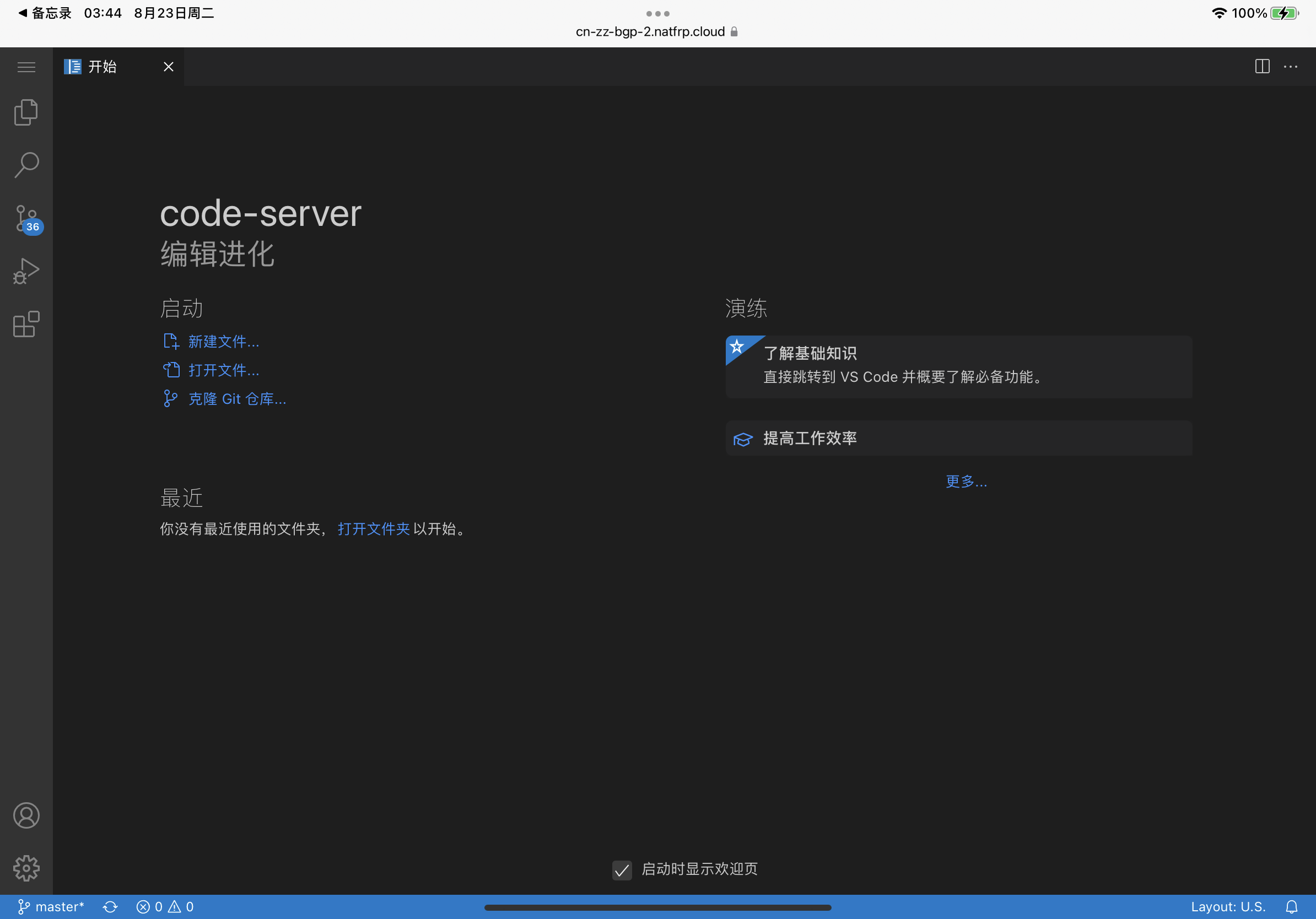This screenshot has width=1316, height=919.
Task: Click the 克隆 Git 仓库... link
Action: [x=237, y=399]
